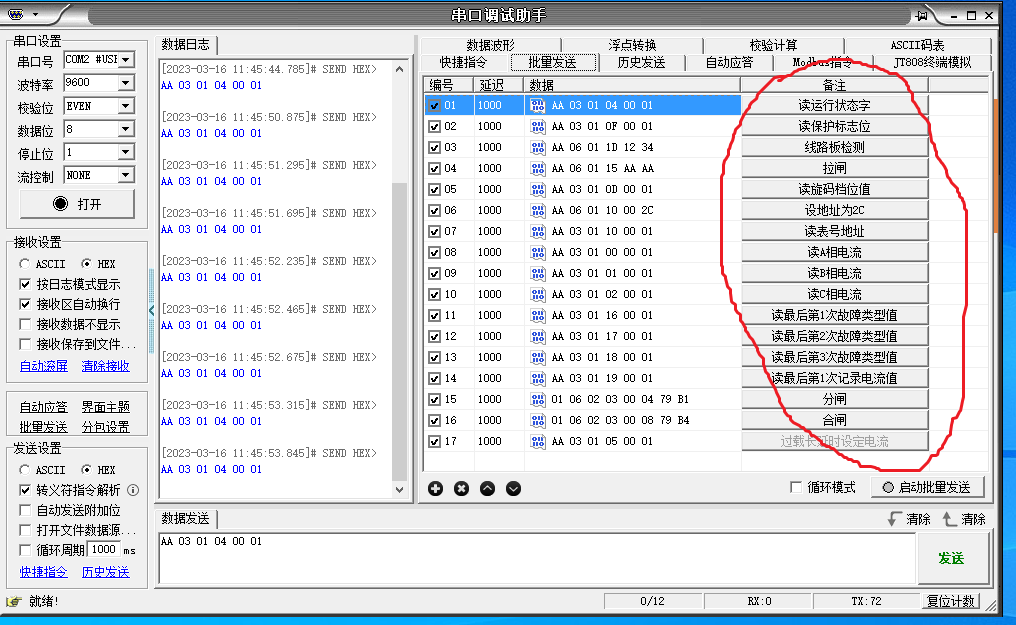Click the data icon in row 07
Viewport: 1016px width, 625px height.
tap(537, 231)
